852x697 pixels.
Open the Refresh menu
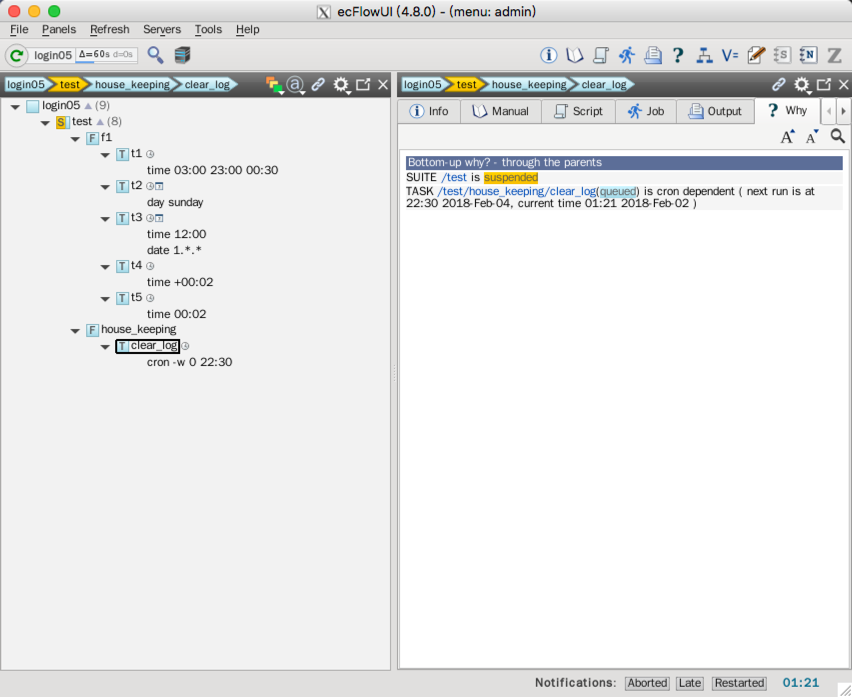[x=109, y=29]
